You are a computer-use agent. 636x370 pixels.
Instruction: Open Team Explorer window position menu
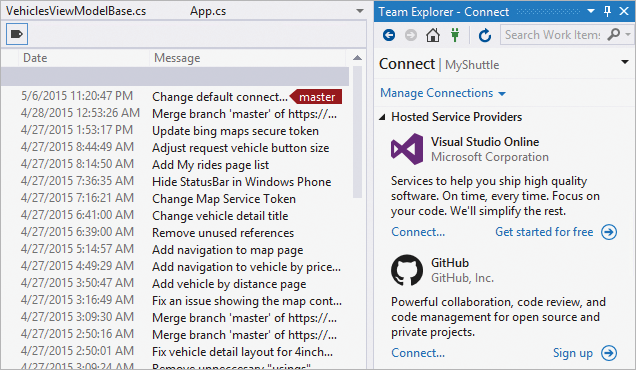591,11
